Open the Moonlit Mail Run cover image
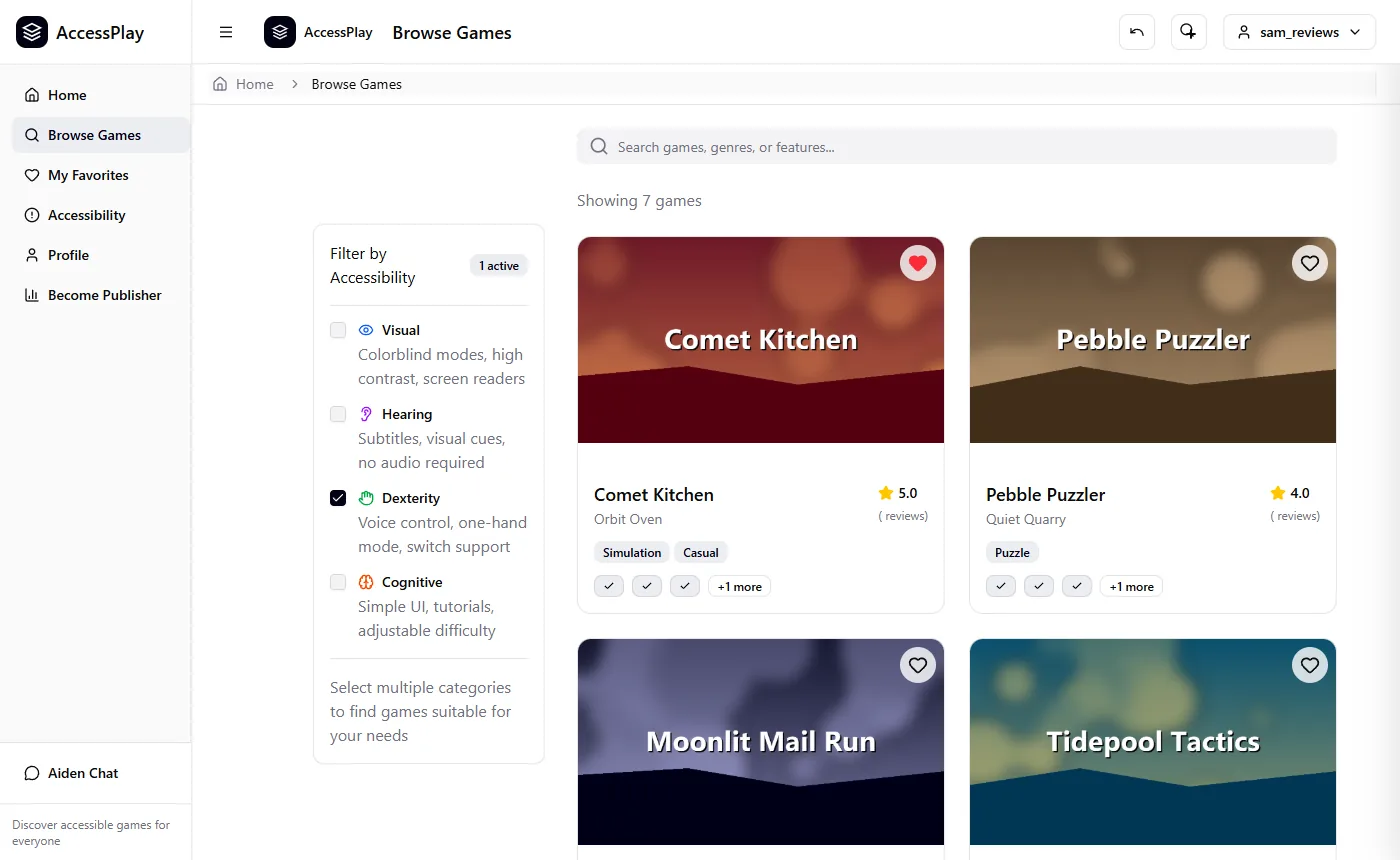Viewport: 1400px width, 860px height. (761, 742)
